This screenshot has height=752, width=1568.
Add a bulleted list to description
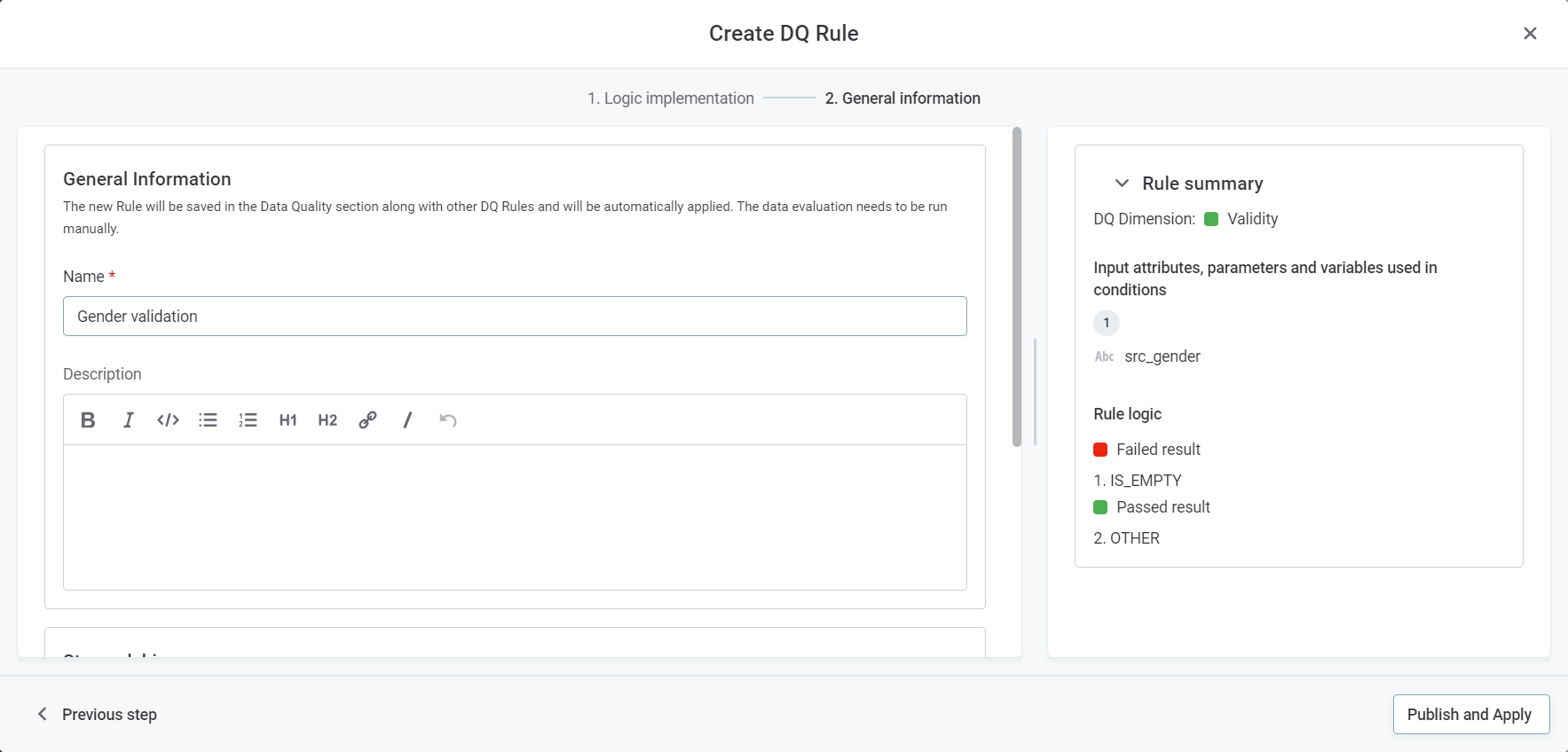pos(208,420)
